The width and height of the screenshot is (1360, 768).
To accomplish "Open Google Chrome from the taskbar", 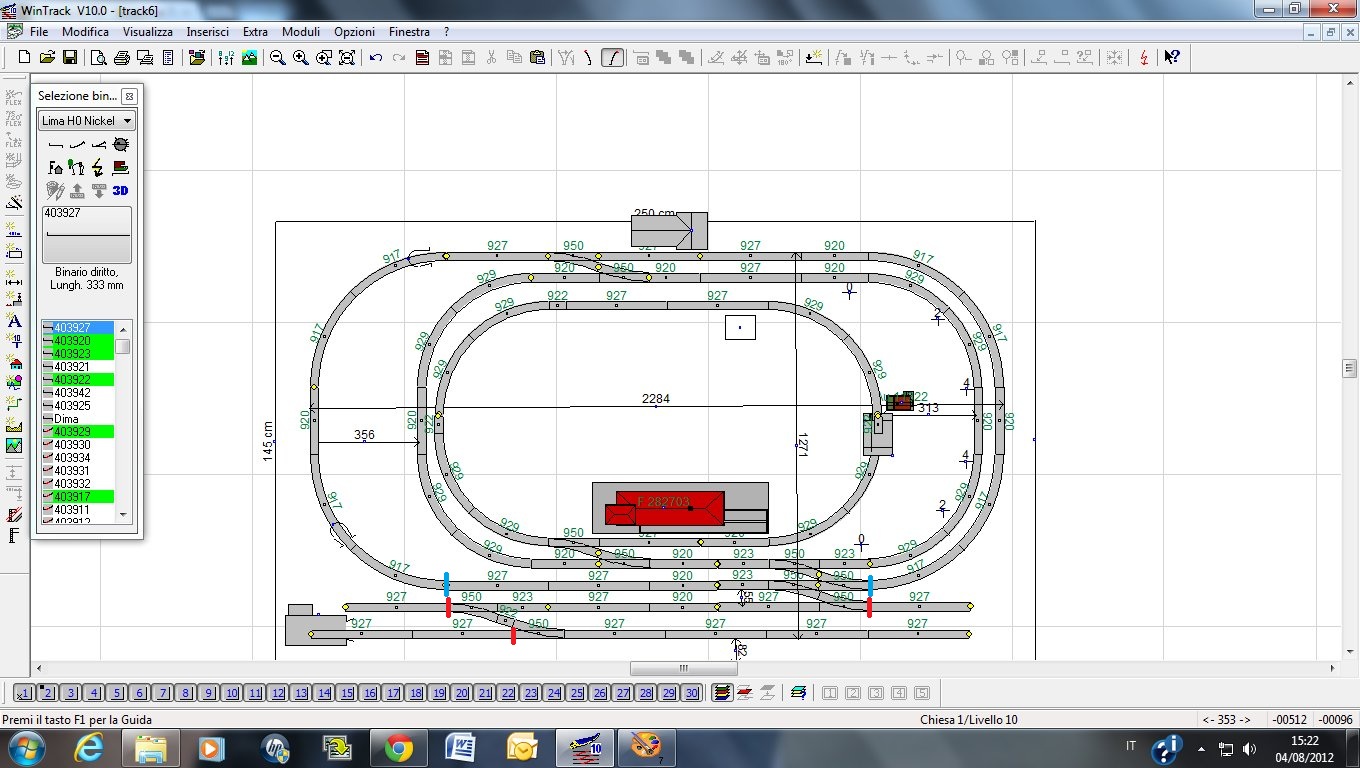I will [399, 748].
